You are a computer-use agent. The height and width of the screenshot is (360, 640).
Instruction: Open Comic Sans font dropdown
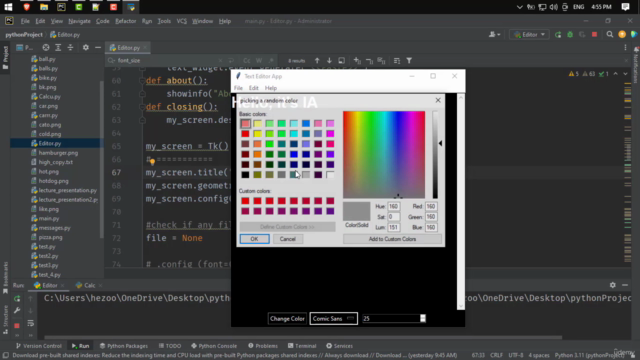(x=333, y=318)
